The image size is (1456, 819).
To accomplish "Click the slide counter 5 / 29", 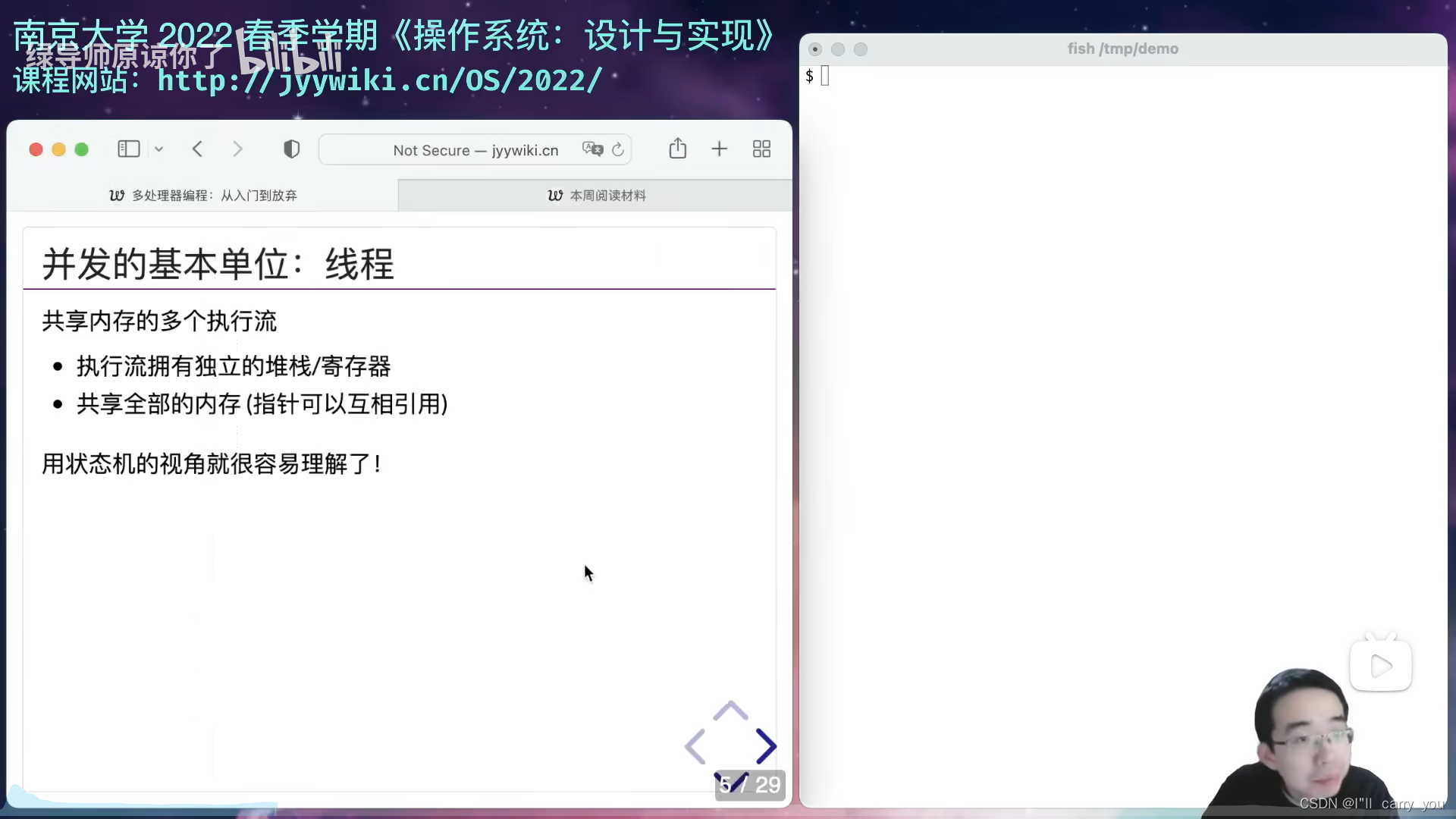I will 749,785.
